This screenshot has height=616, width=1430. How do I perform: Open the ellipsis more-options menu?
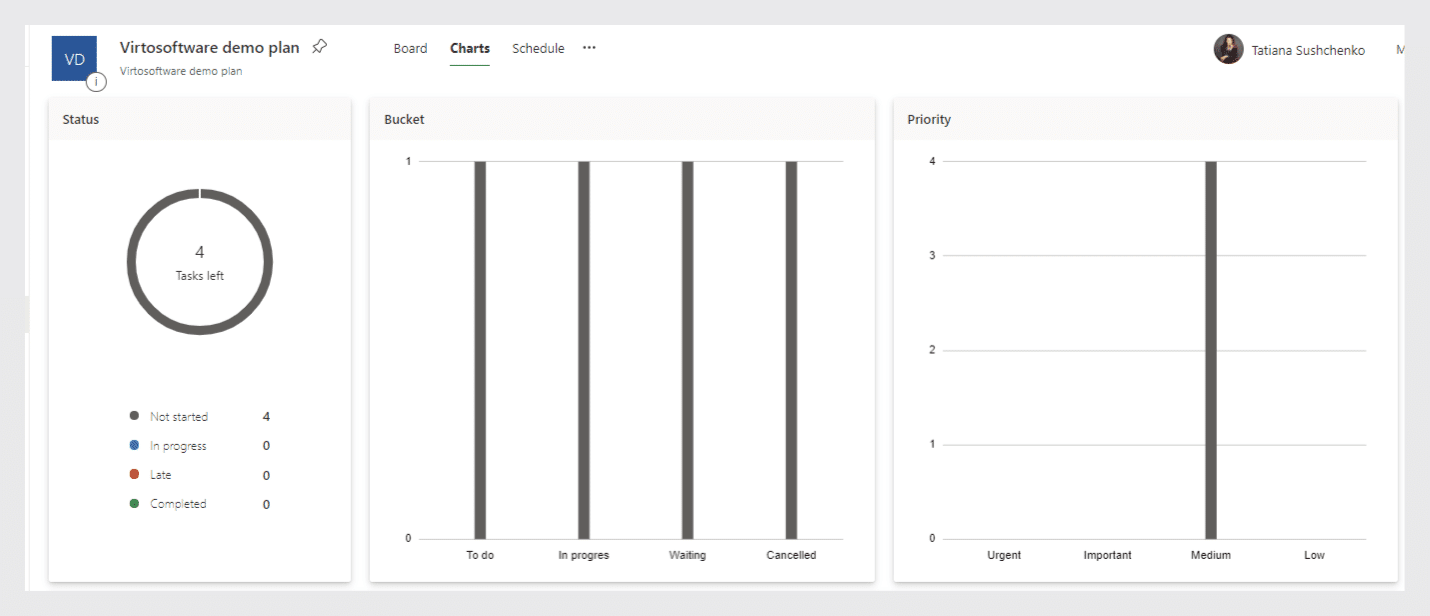pyautogui.click(x=589, y=47)
